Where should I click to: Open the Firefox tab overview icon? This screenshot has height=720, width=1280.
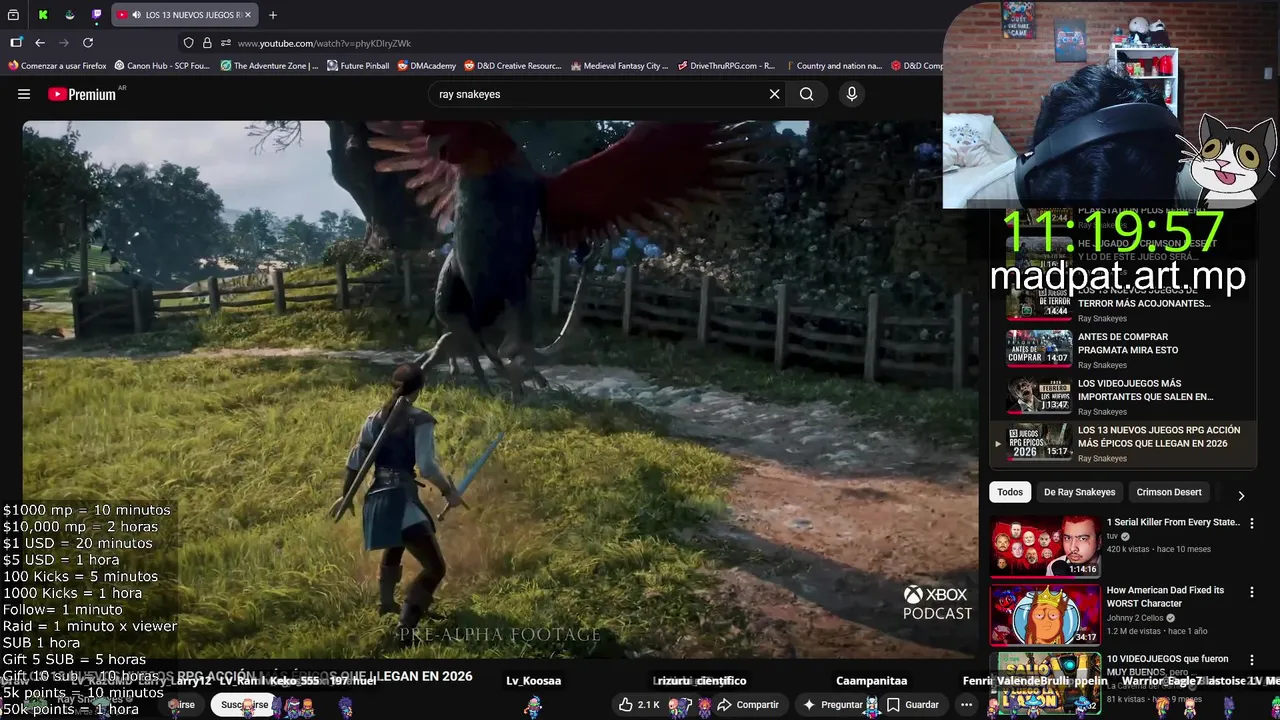14,15
